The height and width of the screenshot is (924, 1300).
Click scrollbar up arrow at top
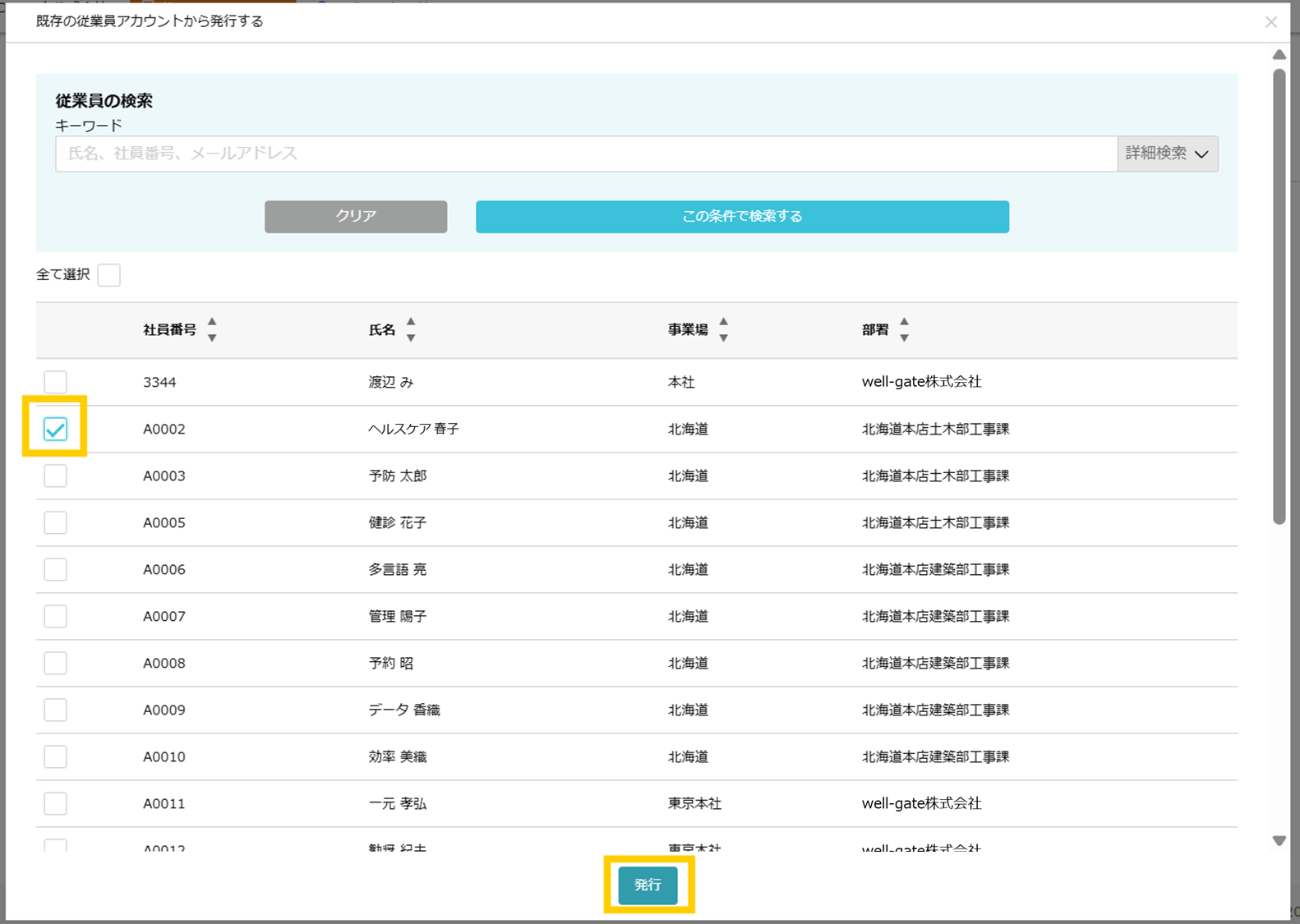(x=1279, y=55)
